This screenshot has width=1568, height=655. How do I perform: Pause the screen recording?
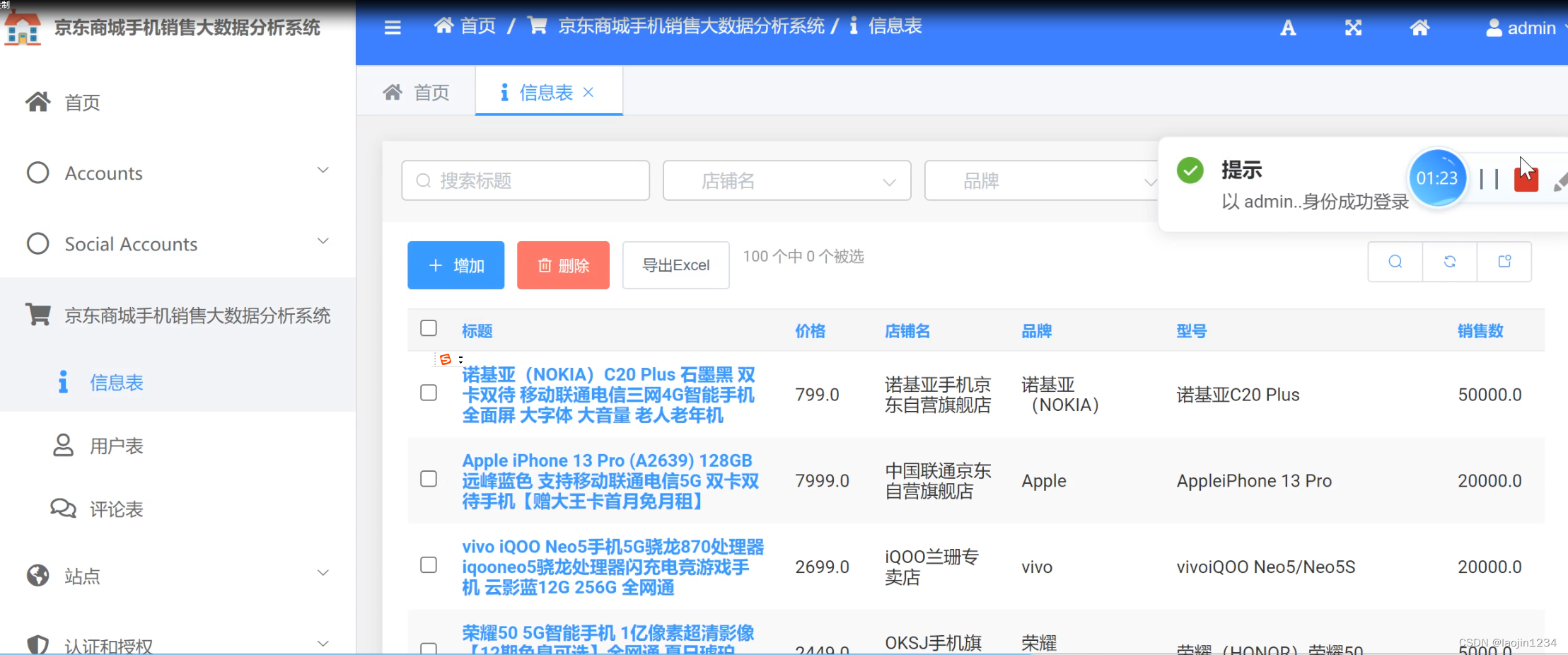[x=1489, y=179]
